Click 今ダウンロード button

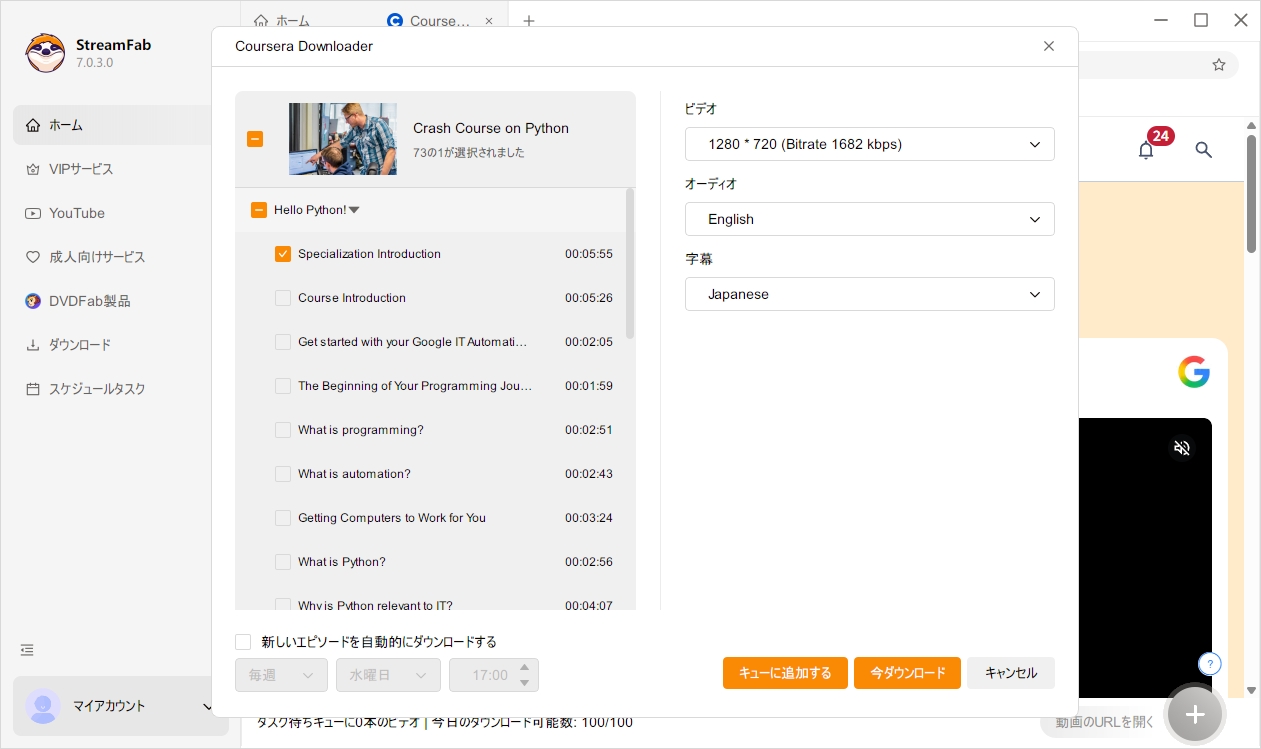click(x=907, y=673)
